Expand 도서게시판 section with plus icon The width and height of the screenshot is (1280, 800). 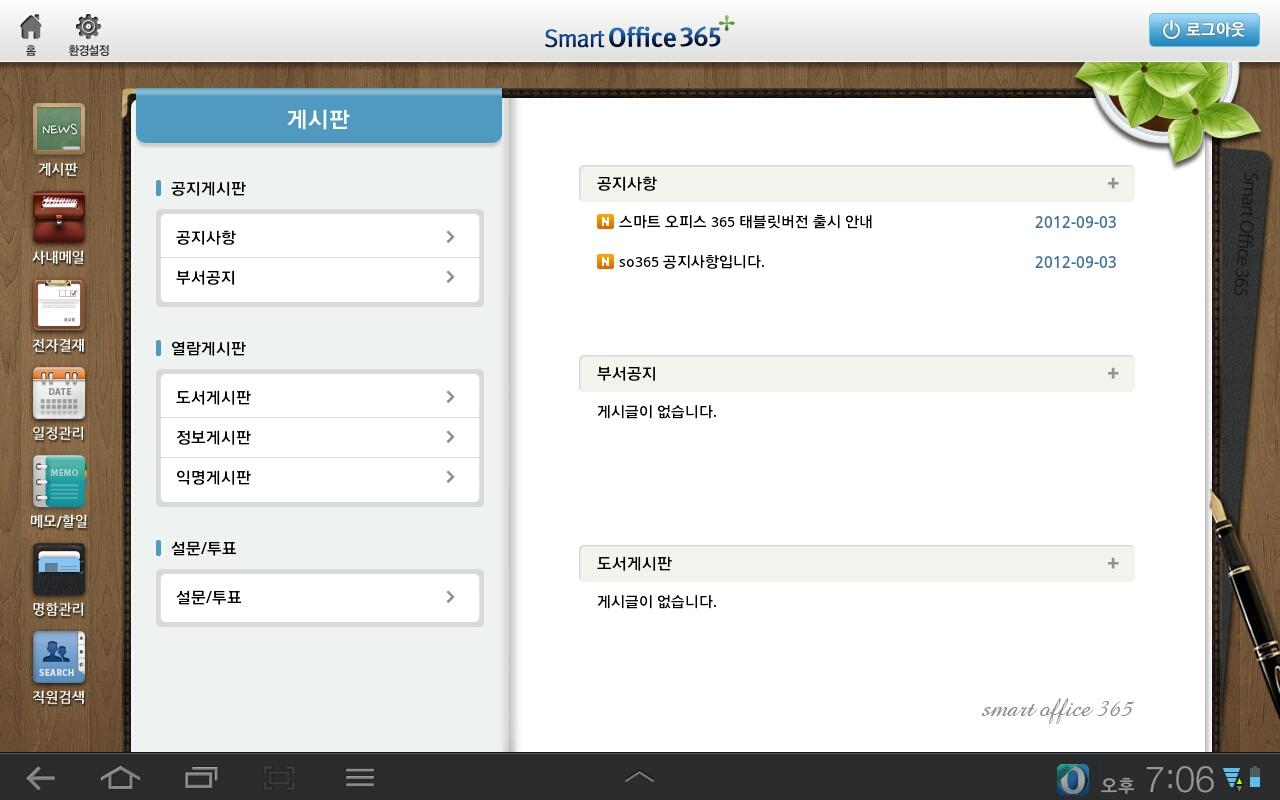point(1113,563)
